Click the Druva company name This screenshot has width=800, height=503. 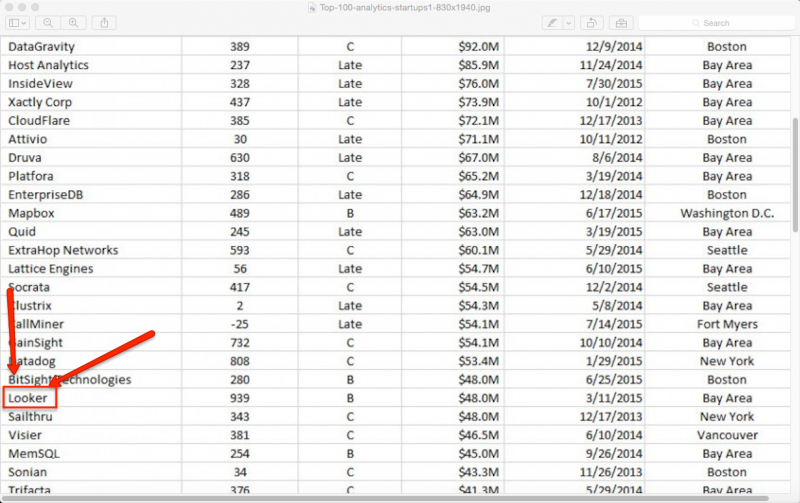pos(24,158)
